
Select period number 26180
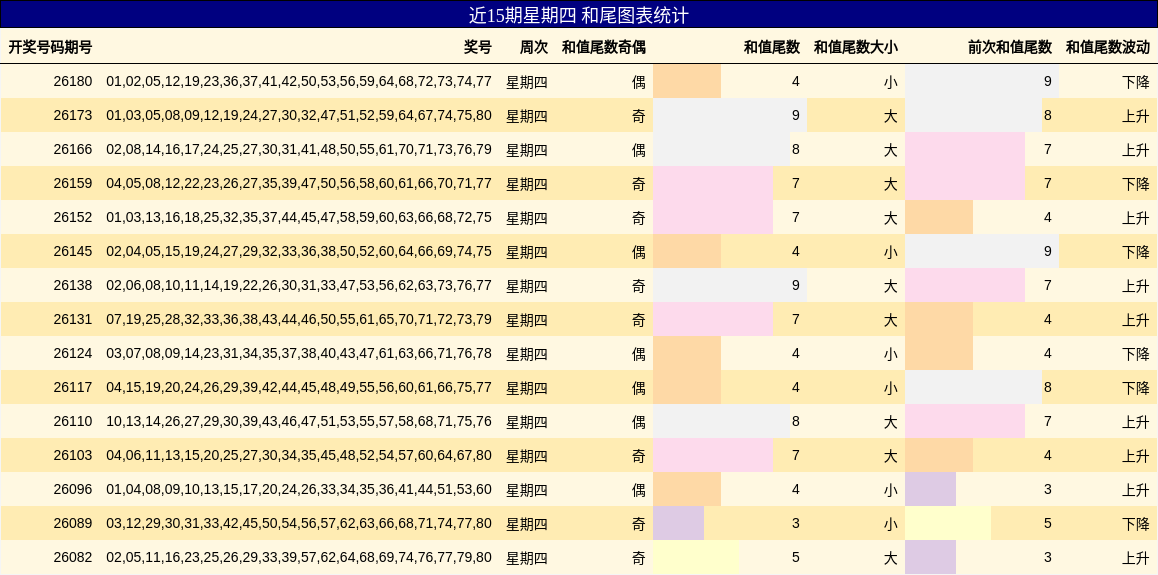[72, 81]
